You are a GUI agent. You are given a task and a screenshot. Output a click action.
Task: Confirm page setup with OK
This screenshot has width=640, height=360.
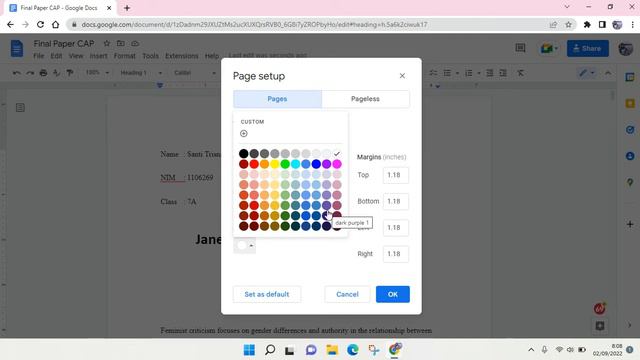(393, 294)
